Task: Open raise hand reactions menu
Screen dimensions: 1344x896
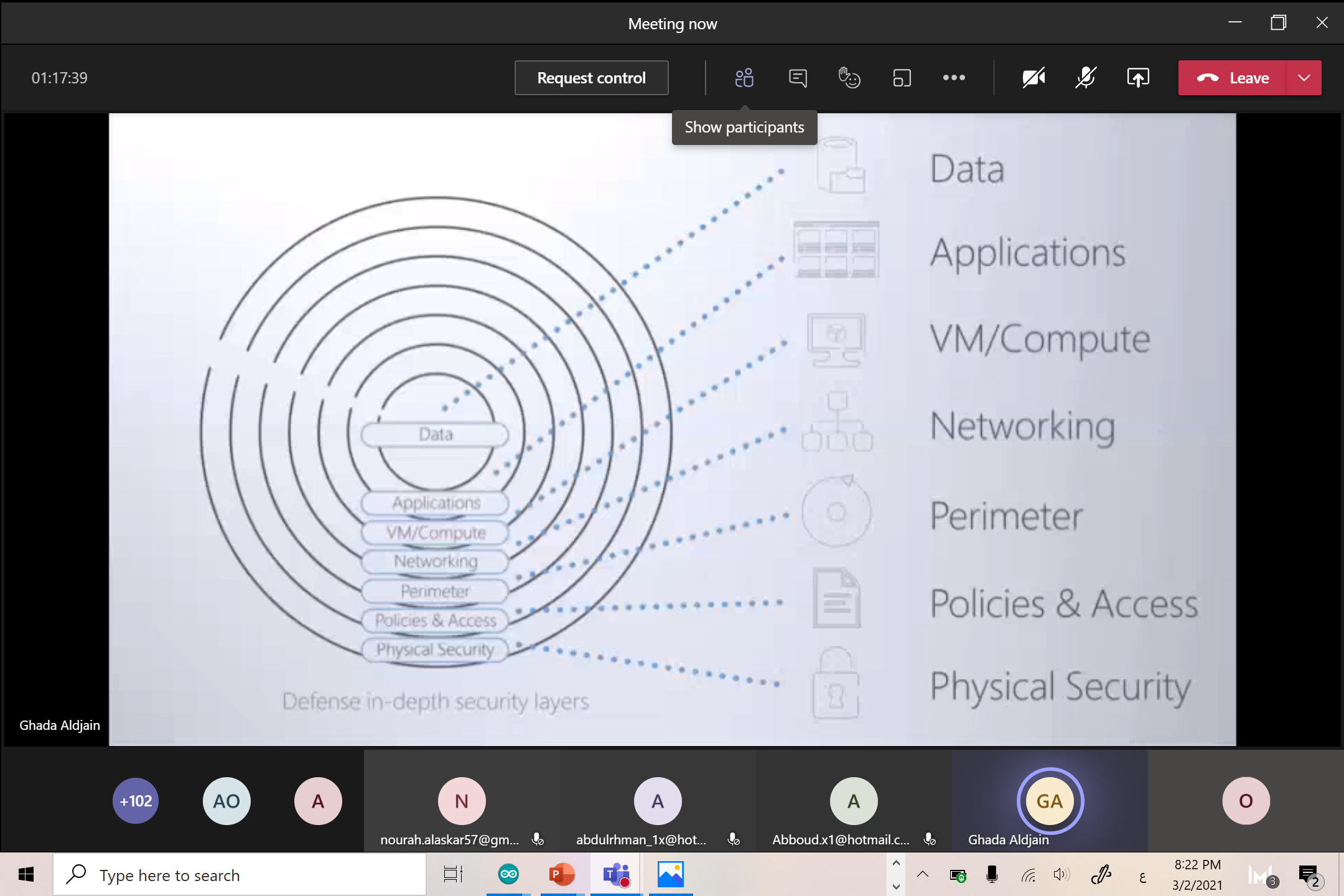Action: 849,78
